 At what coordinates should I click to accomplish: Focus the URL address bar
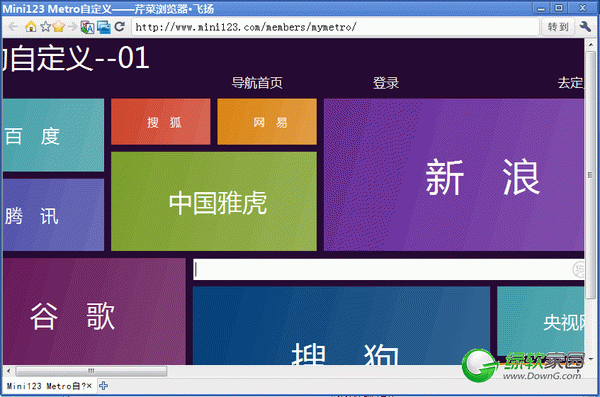[335, 27]
